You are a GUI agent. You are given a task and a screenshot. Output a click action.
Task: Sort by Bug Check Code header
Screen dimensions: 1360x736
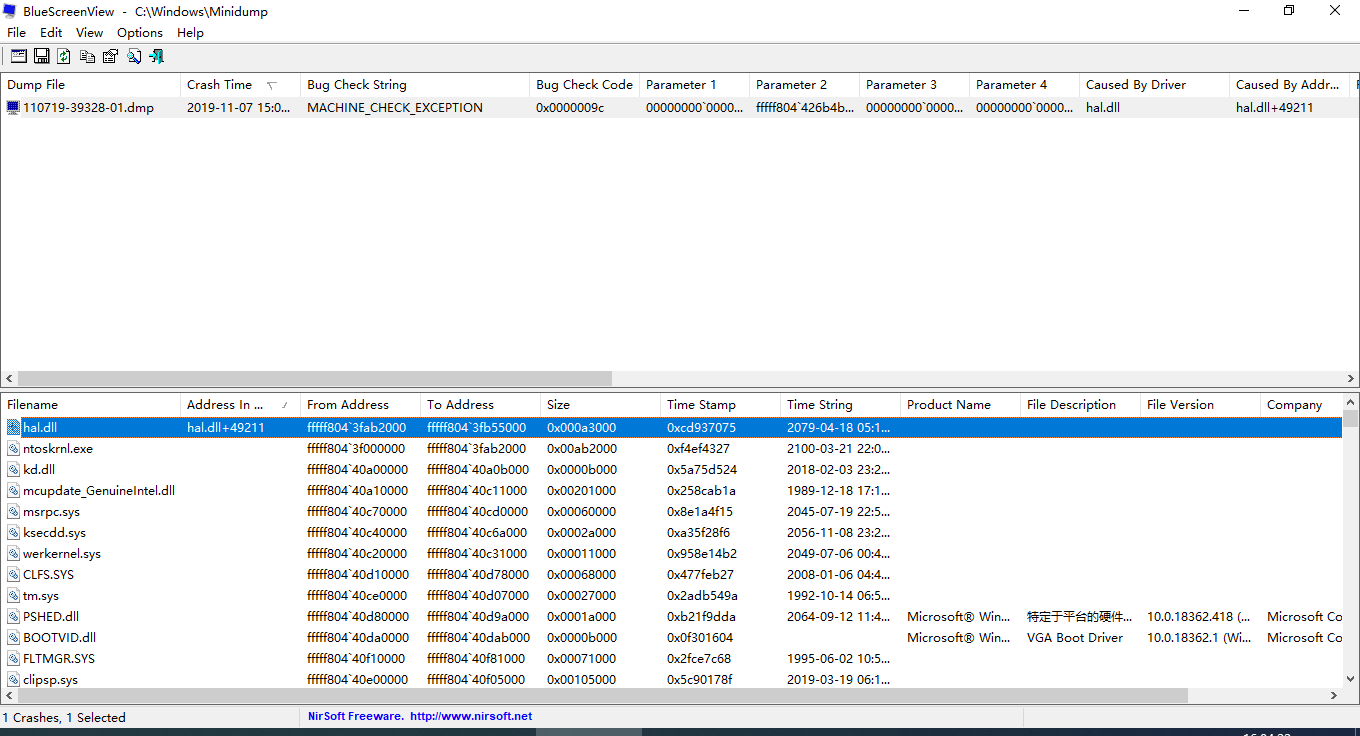click(x=585, y=85)
